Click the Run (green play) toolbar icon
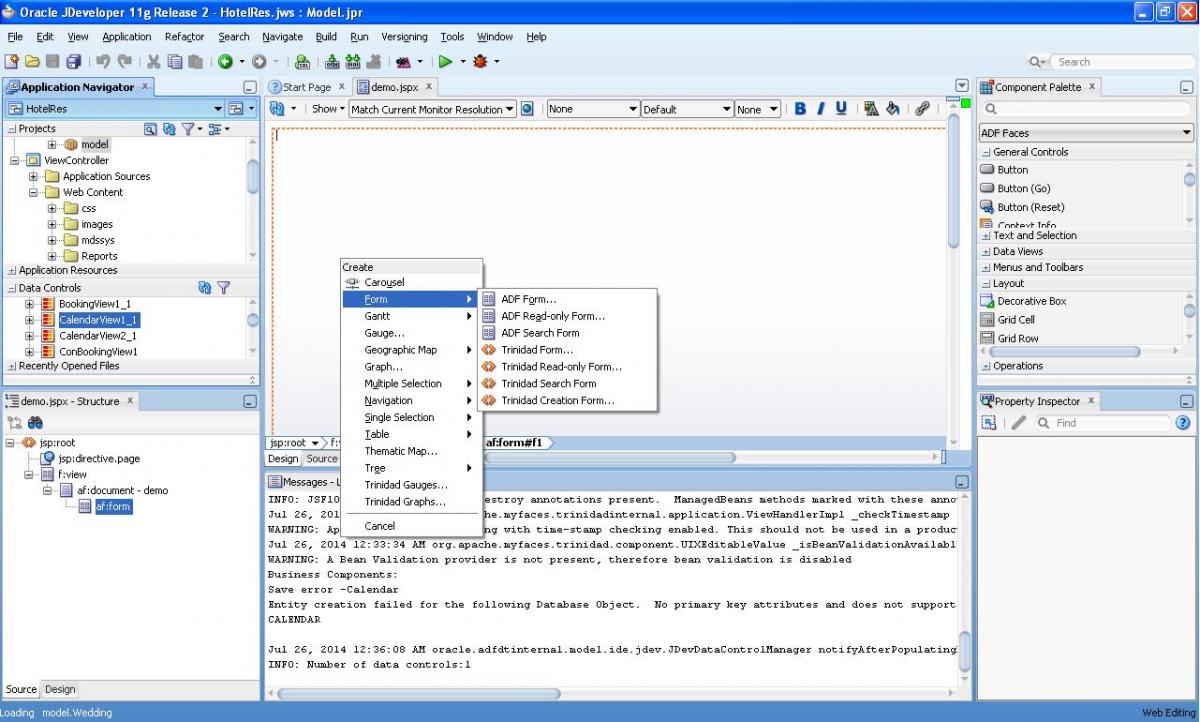This screenshot has height=722, width=1200. [445, 62]
